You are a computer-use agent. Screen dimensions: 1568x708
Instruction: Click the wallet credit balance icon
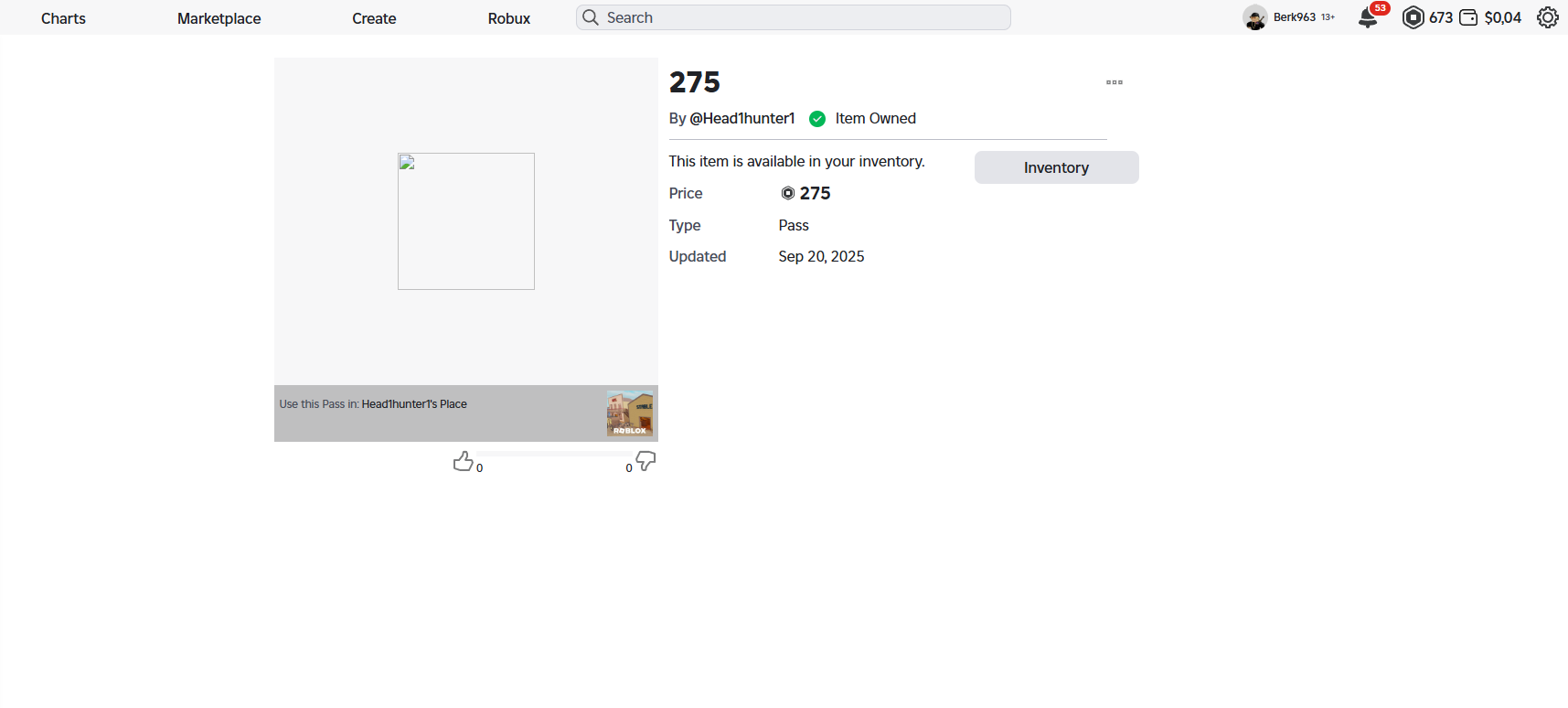(1468, 17)
